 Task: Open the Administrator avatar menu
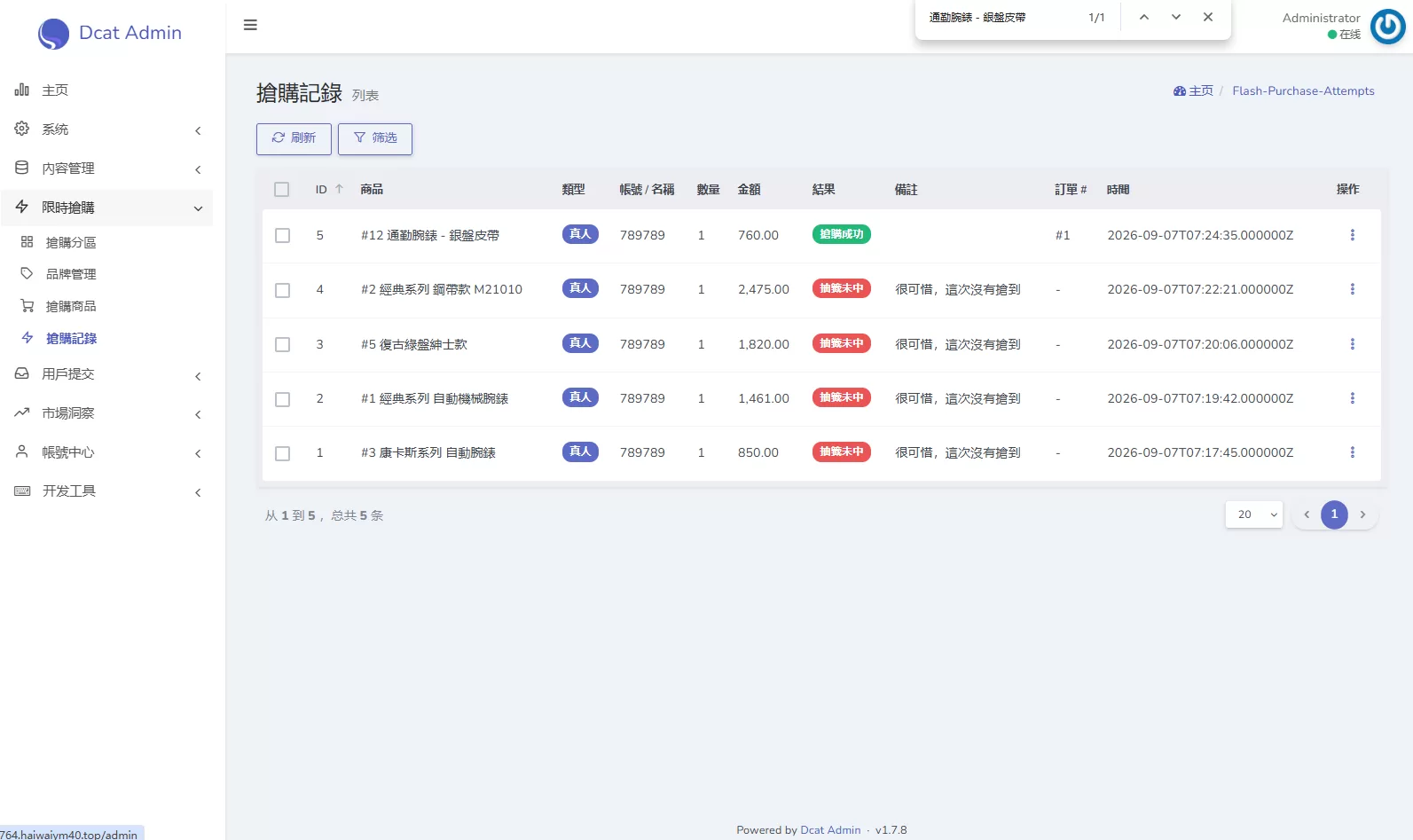coord(1387,27)
